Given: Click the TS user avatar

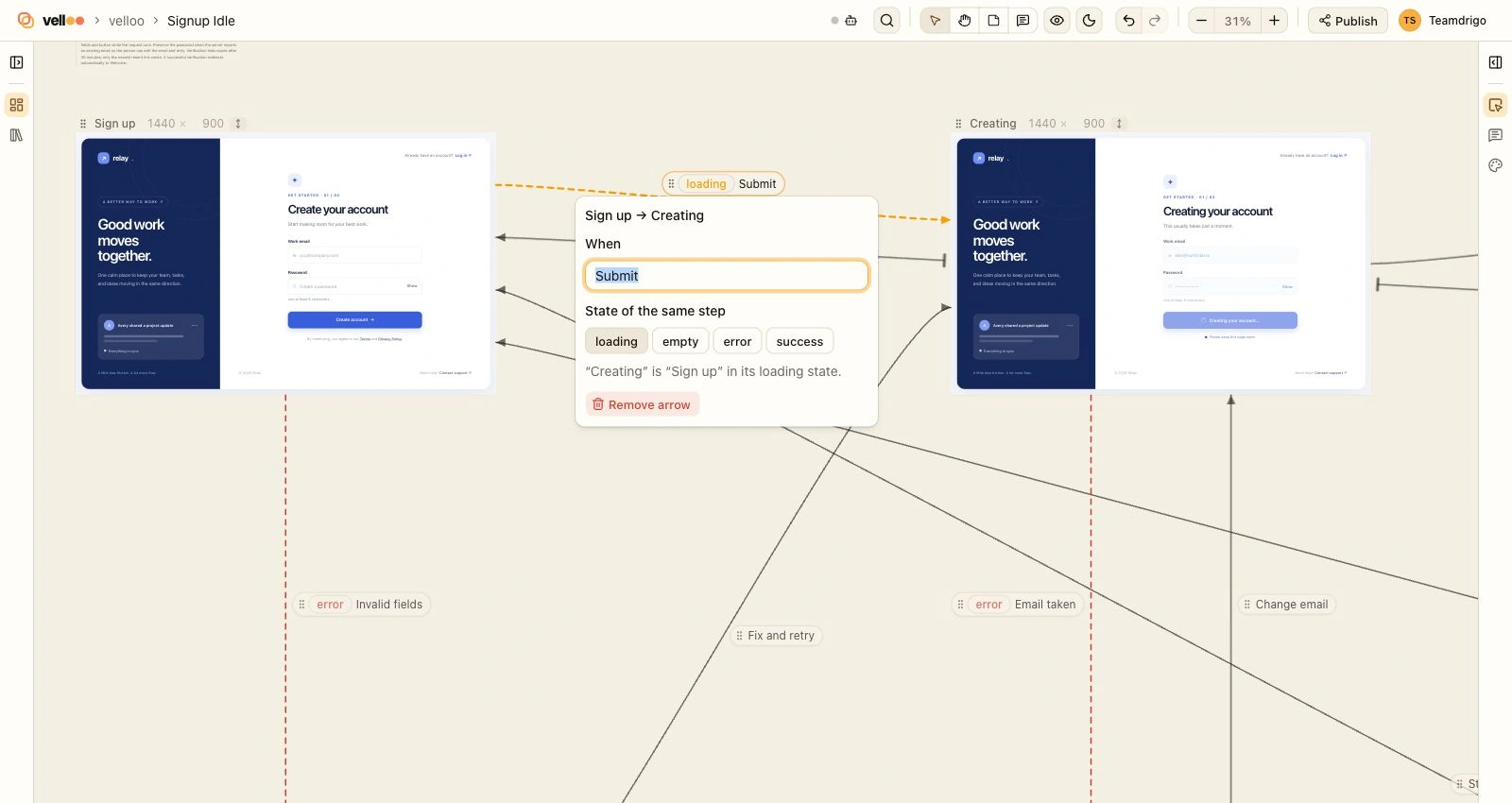Looking at the screenshot, I should tap(1409, 20).
